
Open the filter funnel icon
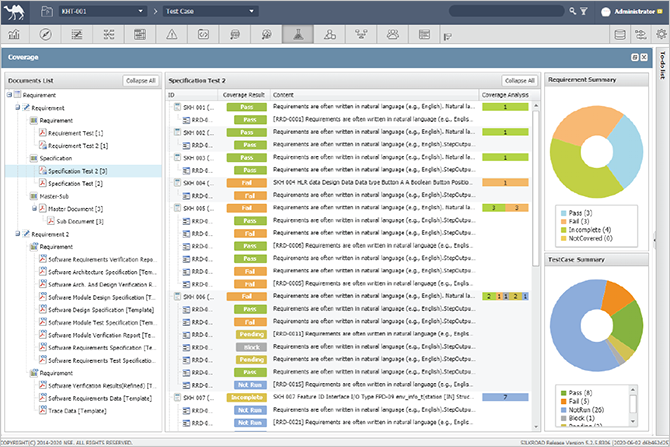tap(584, 12)
